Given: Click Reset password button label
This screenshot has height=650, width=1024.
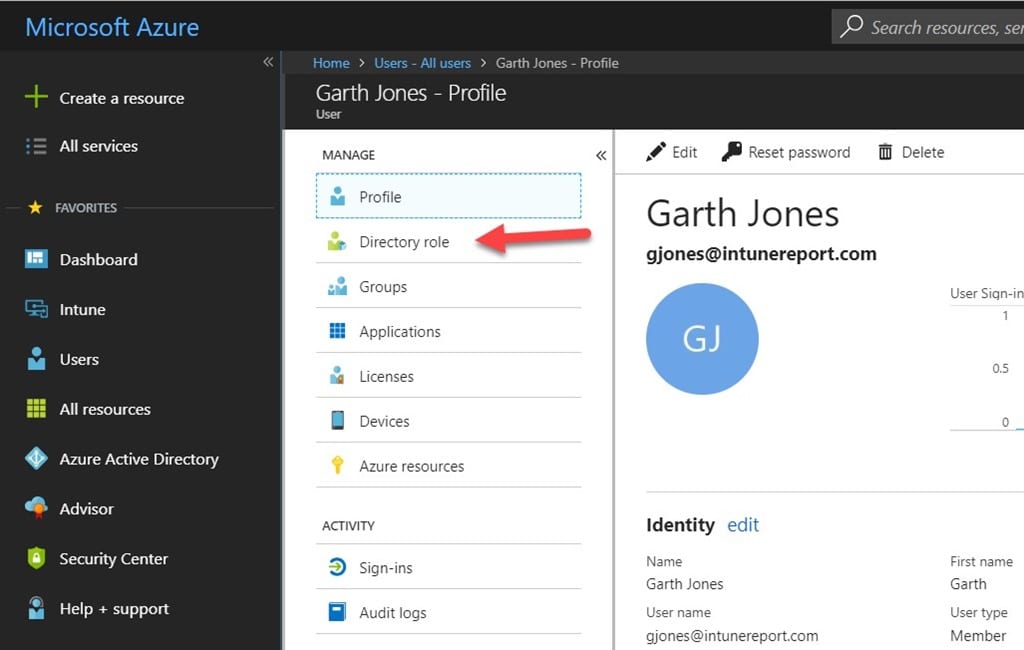Looking at the screenshot, I should coord(799,152).
